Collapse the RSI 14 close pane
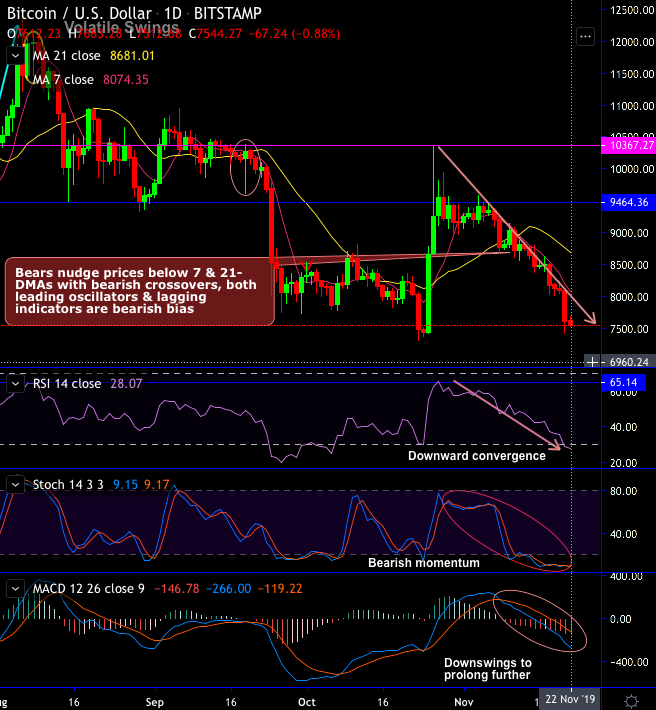The height and width of the screenshot is (710, 656). click(15, 384)
